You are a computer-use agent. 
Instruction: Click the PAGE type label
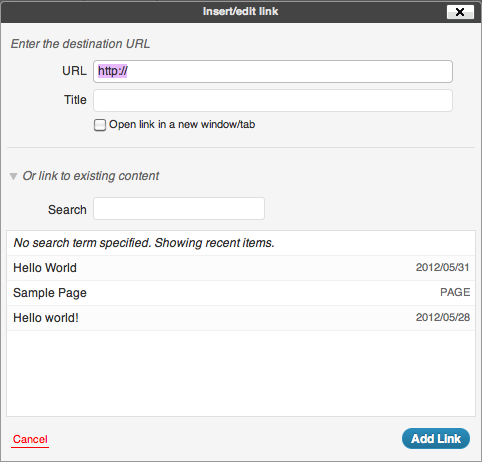point(455,292)
